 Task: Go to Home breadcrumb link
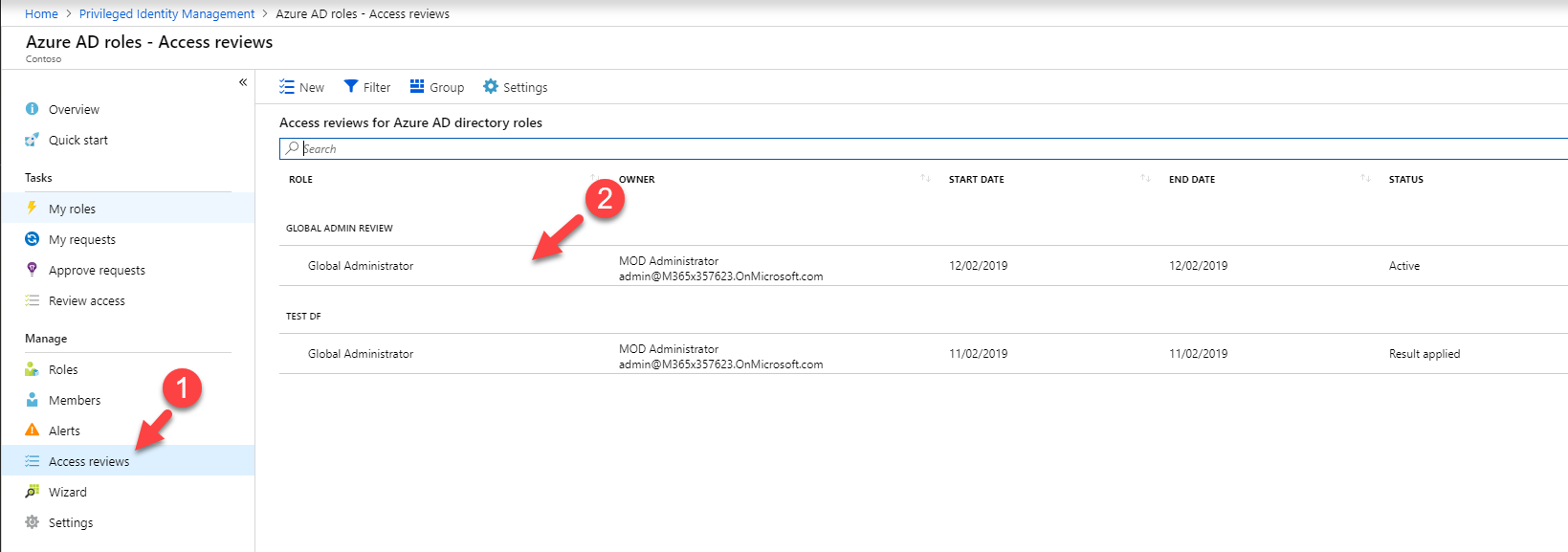[41, 13]
